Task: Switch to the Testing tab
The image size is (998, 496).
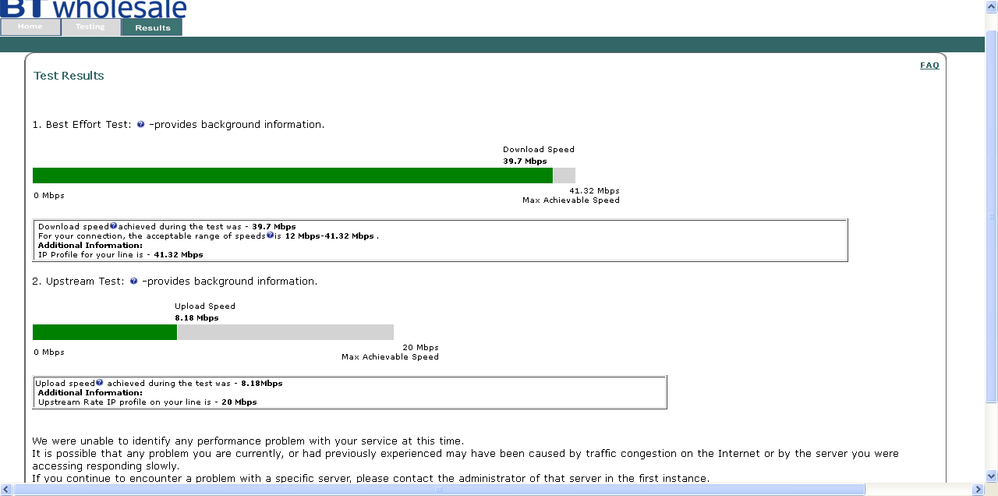Action: [x=90, y=27]
